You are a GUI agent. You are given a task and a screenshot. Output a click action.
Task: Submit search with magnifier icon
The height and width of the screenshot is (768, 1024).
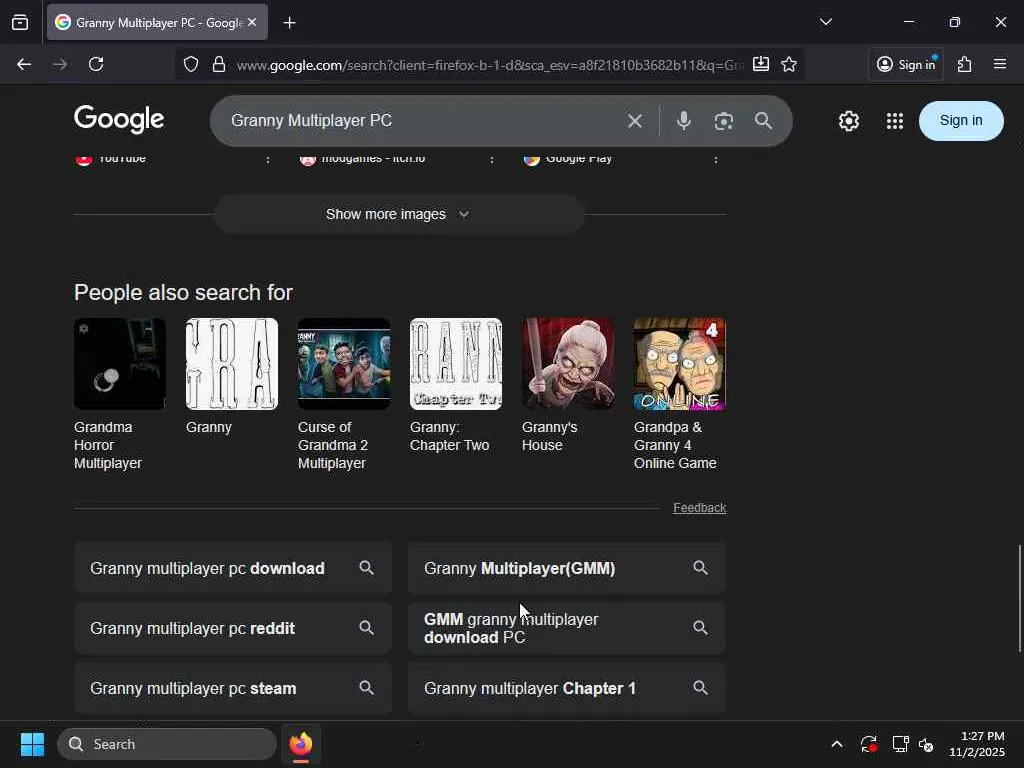click(x=763, y=121)
